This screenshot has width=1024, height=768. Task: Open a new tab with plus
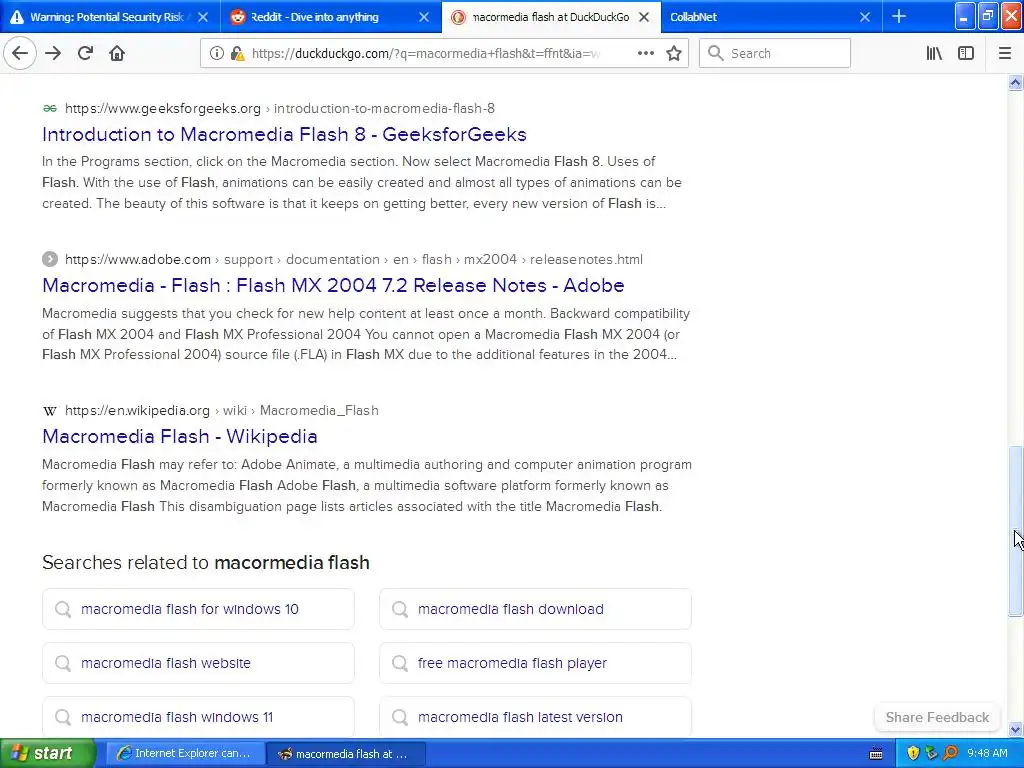(899, 16)
